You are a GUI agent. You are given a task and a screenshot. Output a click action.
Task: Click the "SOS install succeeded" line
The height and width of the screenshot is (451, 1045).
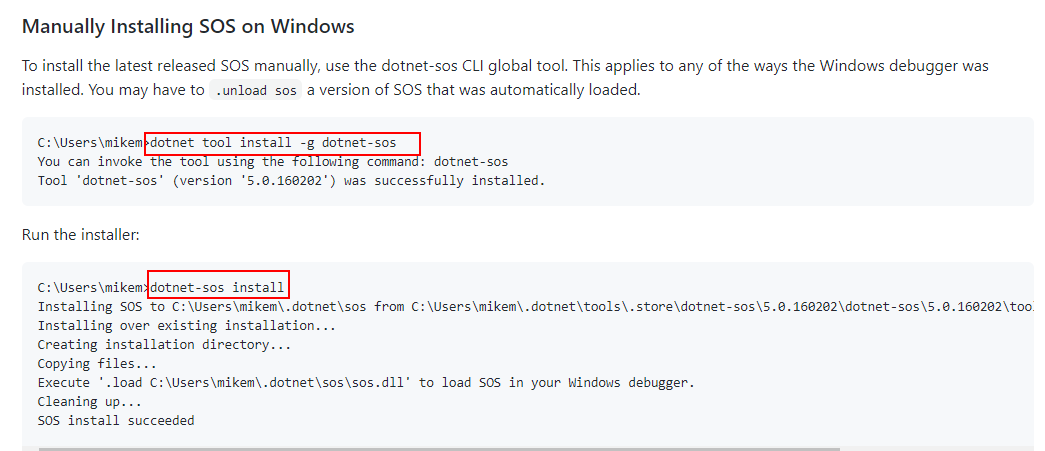(x=116, y=420)
